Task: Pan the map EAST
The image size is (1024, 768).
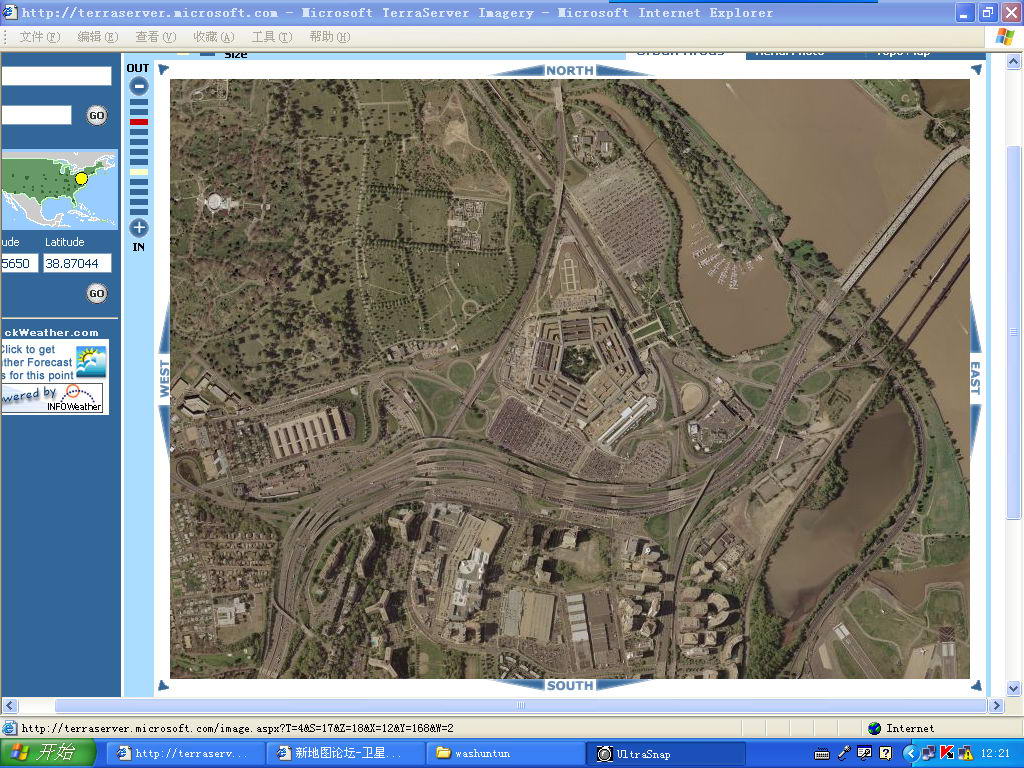Action: 975,379
